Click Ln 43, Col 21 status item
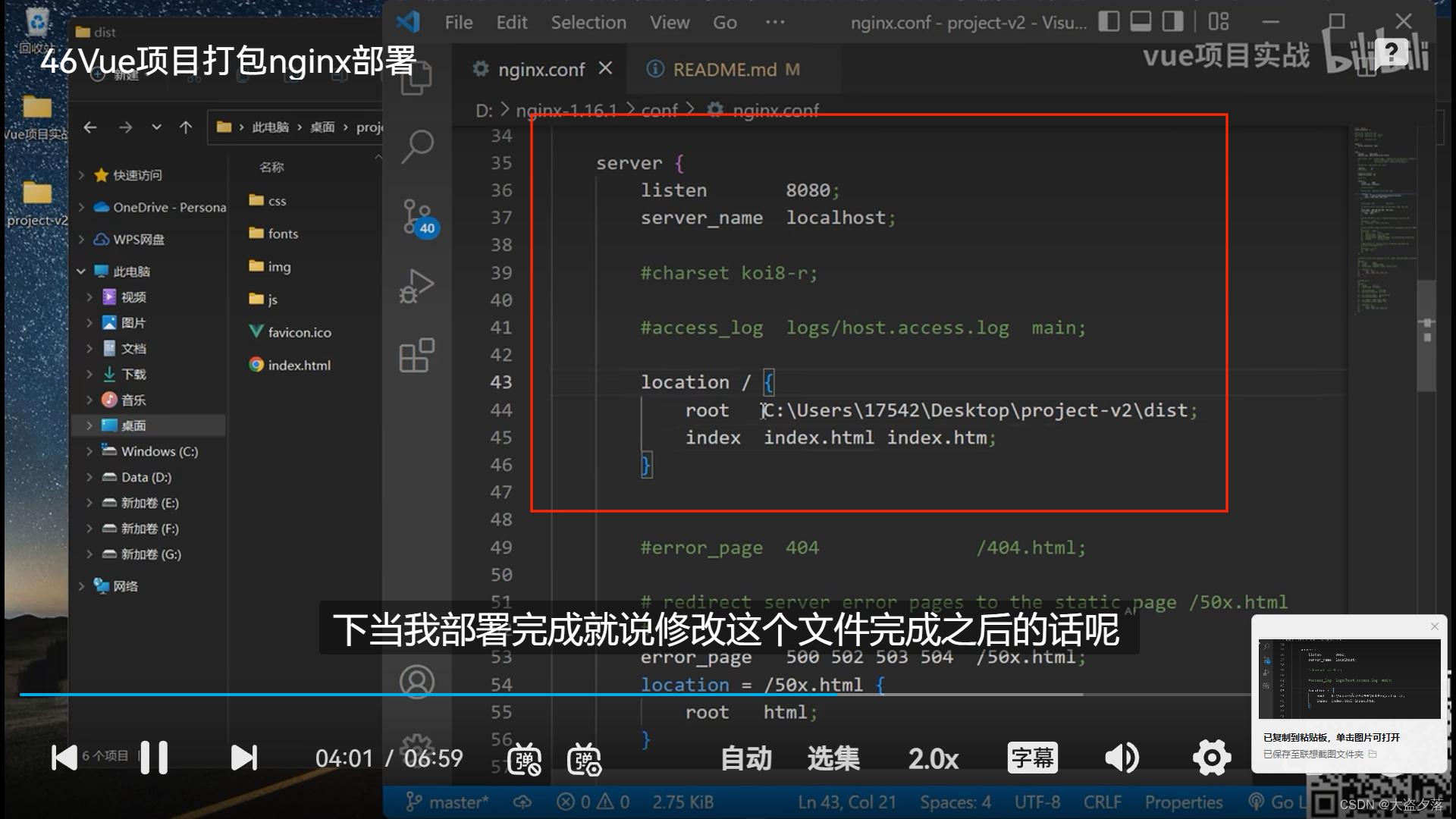Viewport: 1456px width, 819px height. tap(846, 802)
